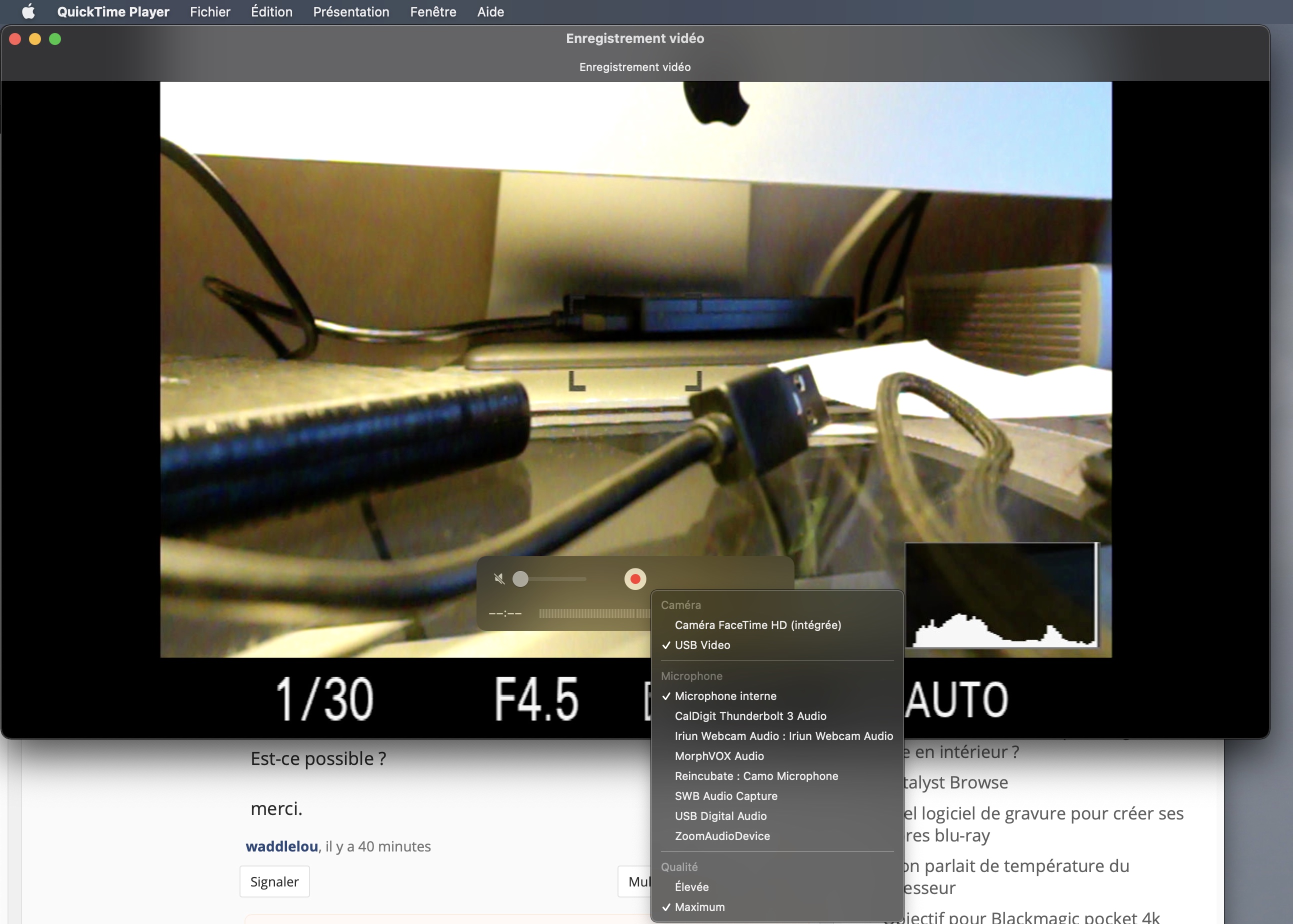Click the audio level meter

594,613
